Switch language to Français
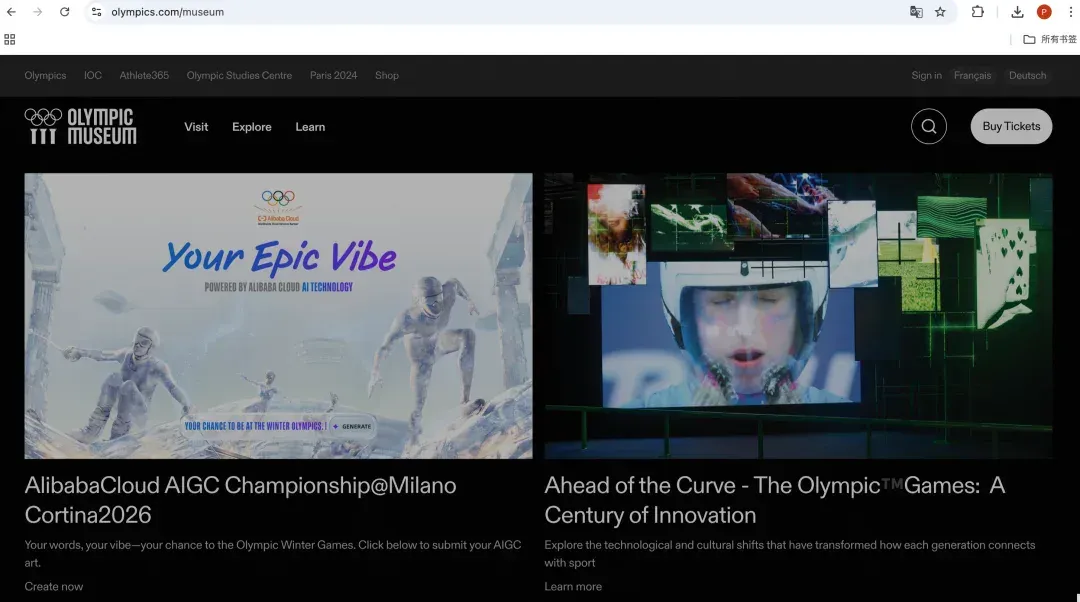The width and height of the screenshot is (1080, 602). tap(973, 75)
